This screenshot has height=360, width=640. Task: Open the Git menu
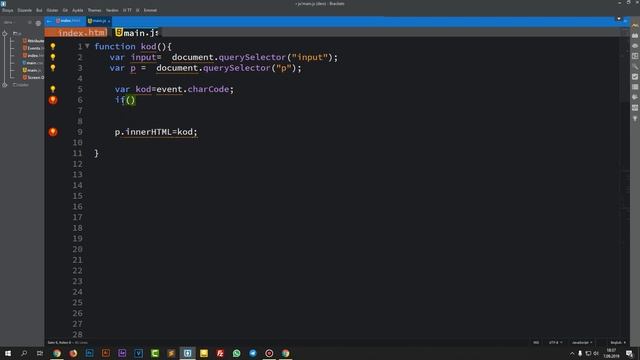(65, 10)
